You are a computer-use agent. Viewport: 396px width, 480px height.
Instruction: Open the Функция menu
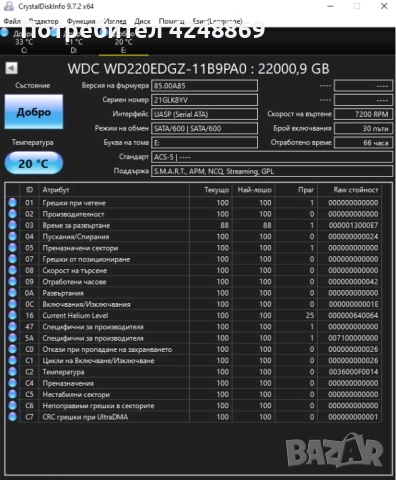coord(81,21)
